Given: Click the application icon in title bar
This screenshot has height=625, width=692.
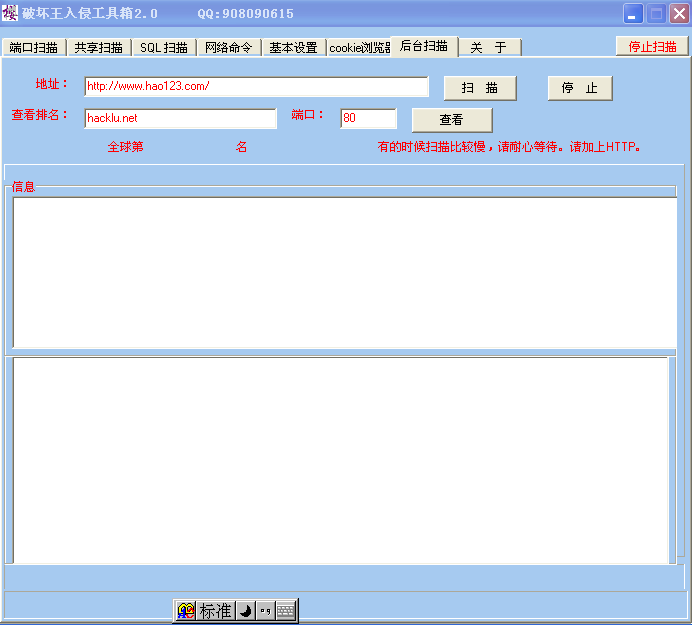Looking at the screenshot, I should 10,13.
